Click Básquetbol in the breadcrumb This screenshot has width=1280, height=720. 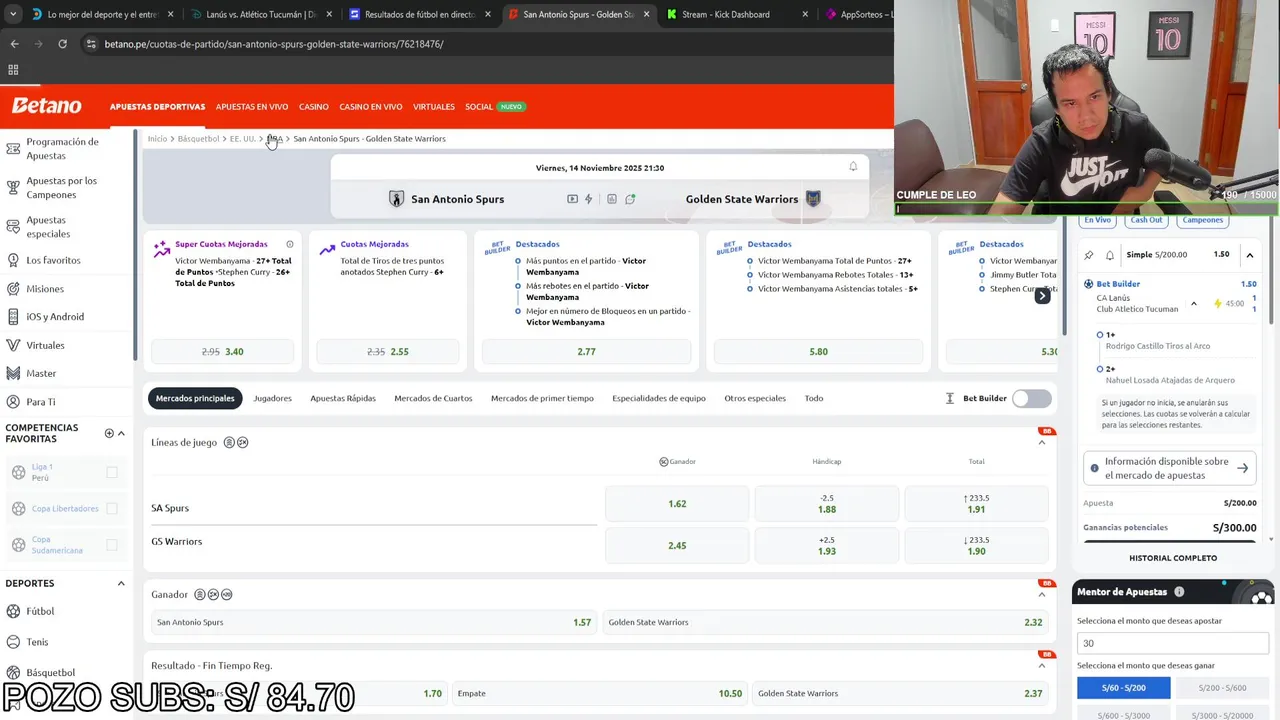[198, 139]
